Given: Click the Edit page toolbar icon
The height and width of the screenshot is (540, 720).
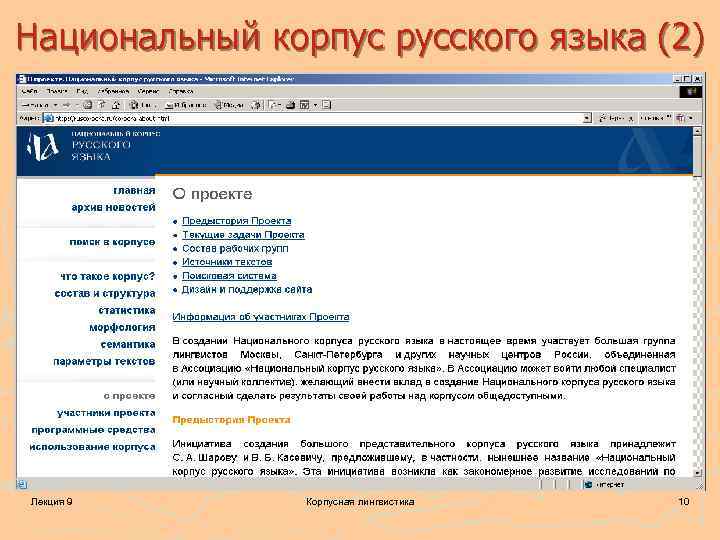Looking at the screenshot, I should (304, 105).
